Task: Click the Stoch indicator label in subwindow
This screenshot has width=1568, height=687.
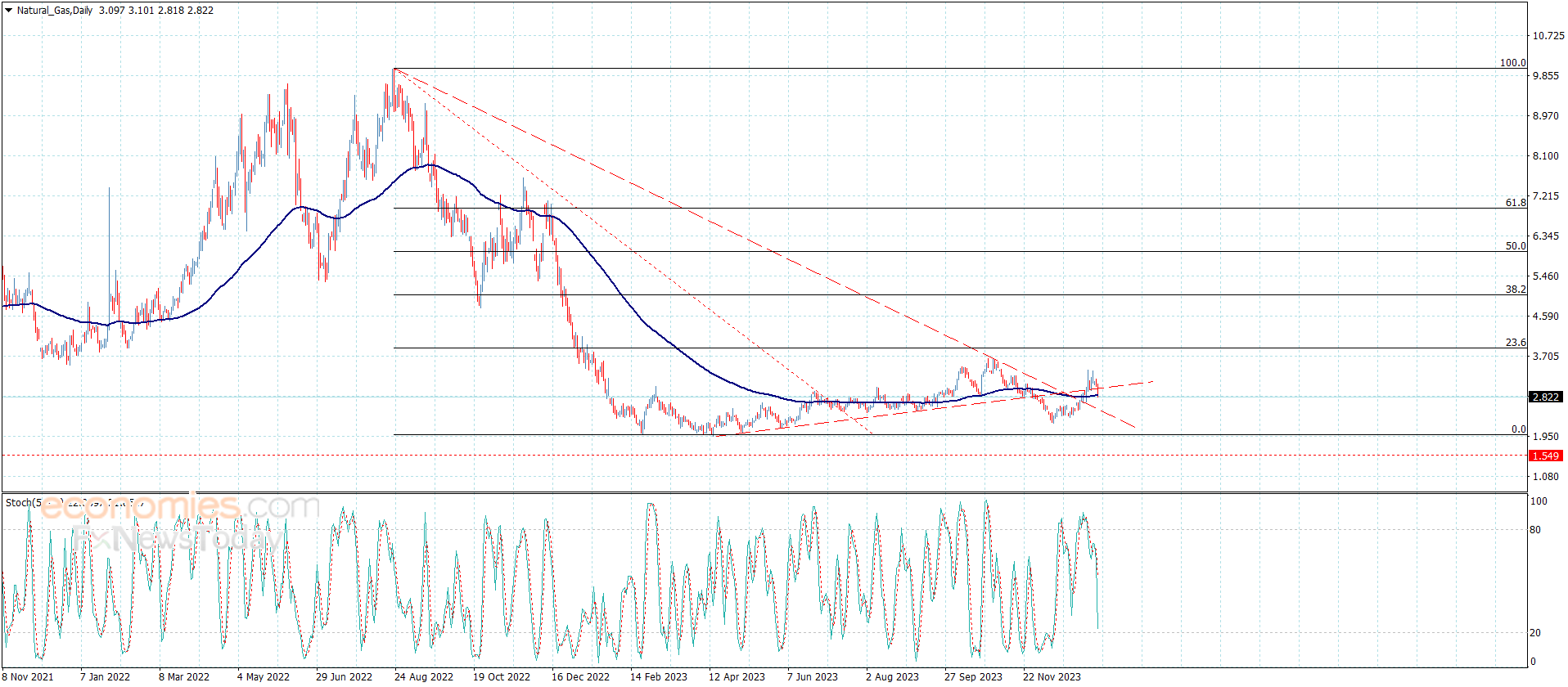Action: [18, 503]
